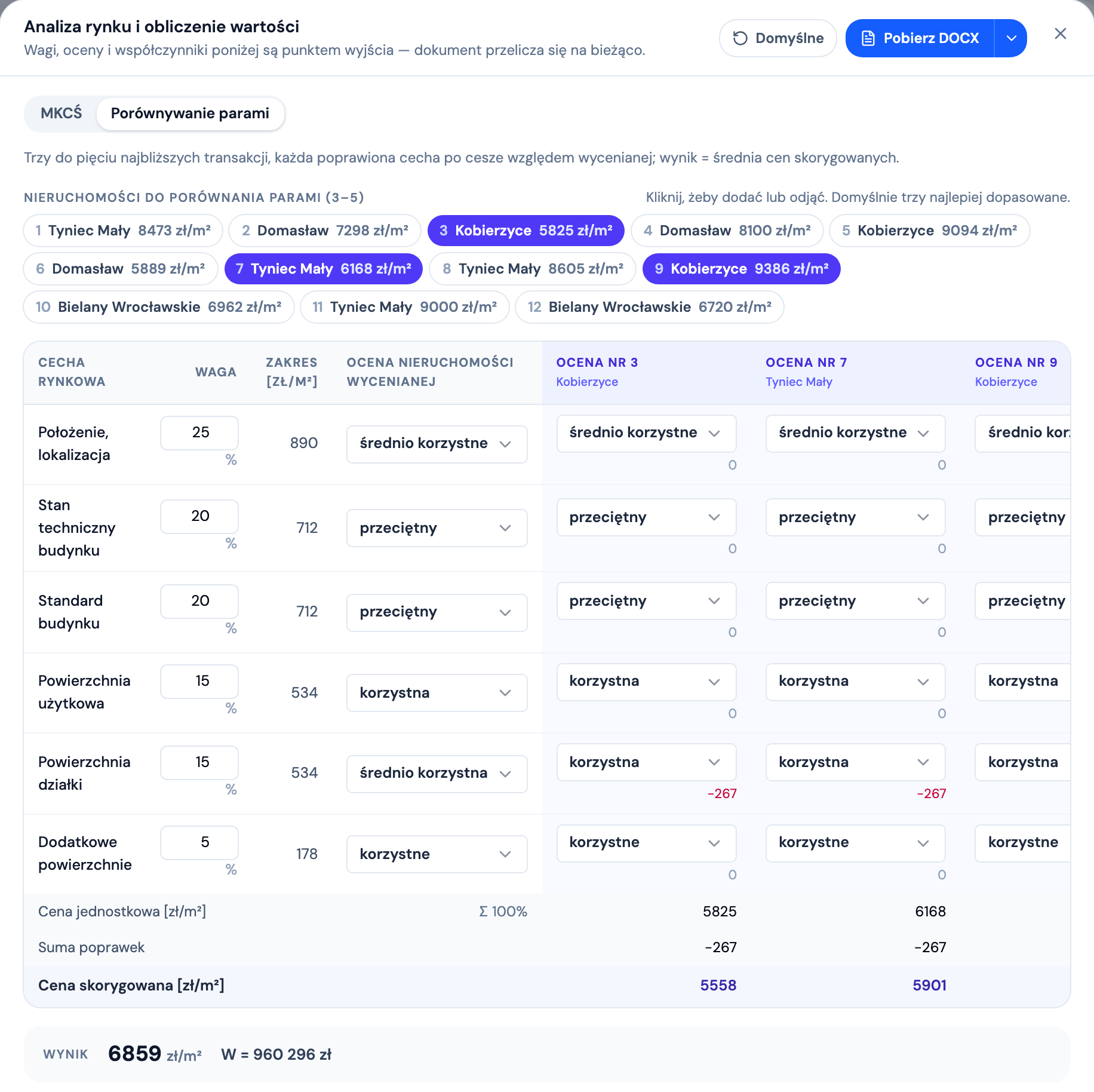Click the Pobierz DOCX button
This screenshot has height=1092, width=1094.
click(x=920, y=38)
